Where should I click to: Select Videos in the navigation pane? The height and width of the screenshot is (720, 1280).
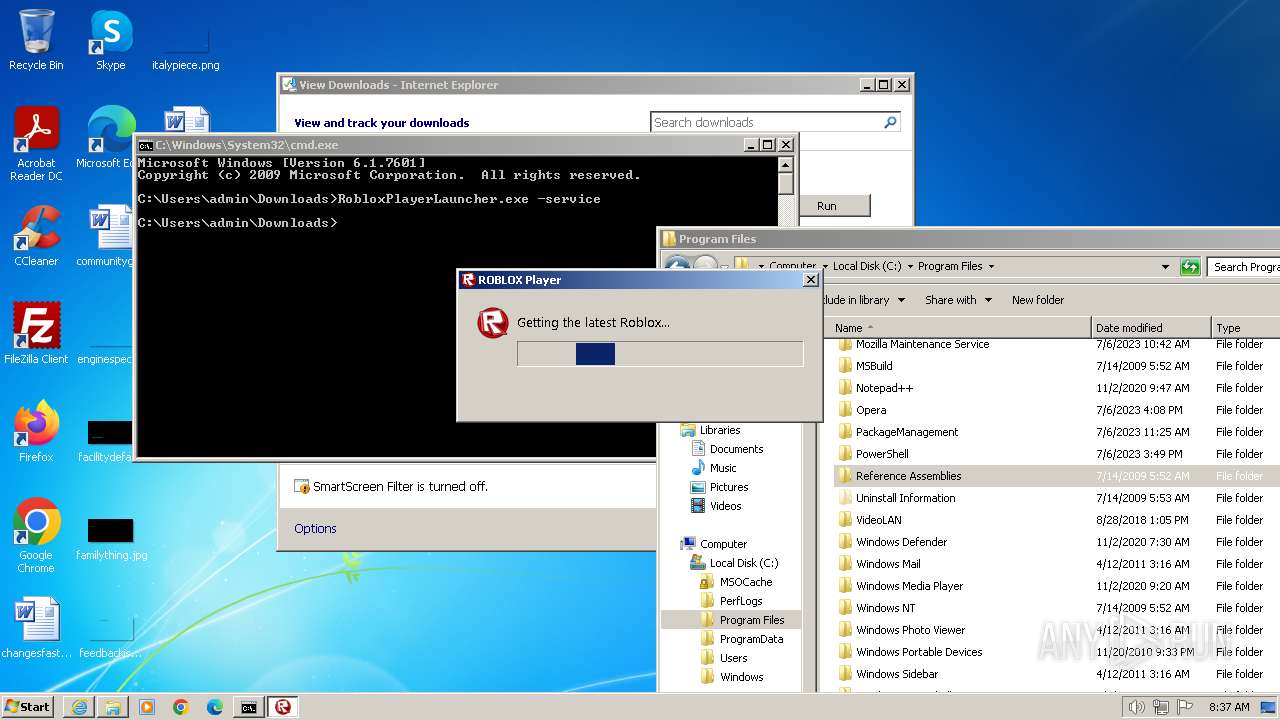[x=716, y=506]
